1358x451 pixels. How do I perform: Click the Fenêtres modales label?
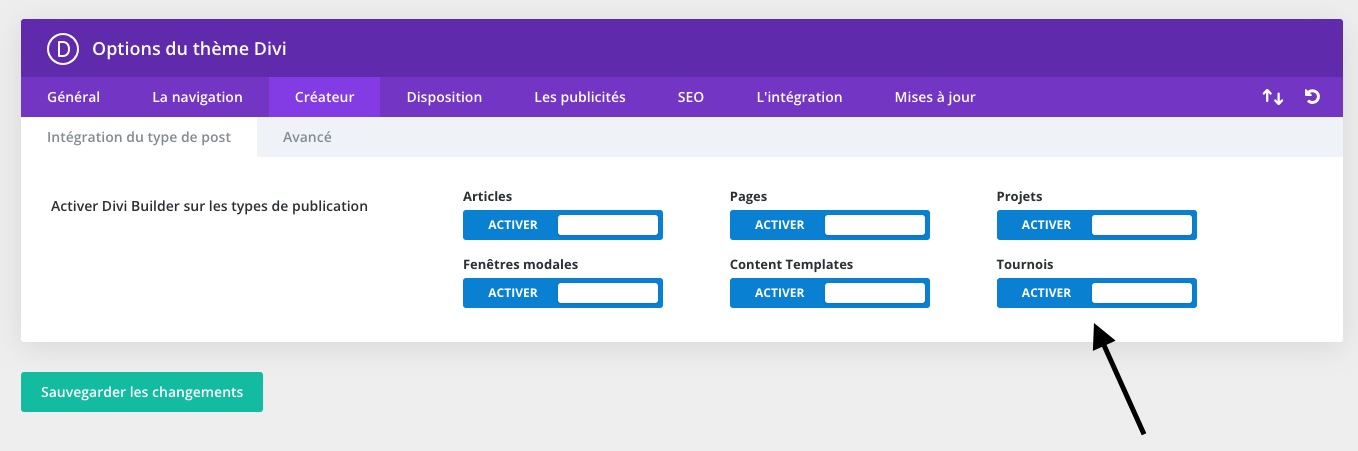coord(521,265)
